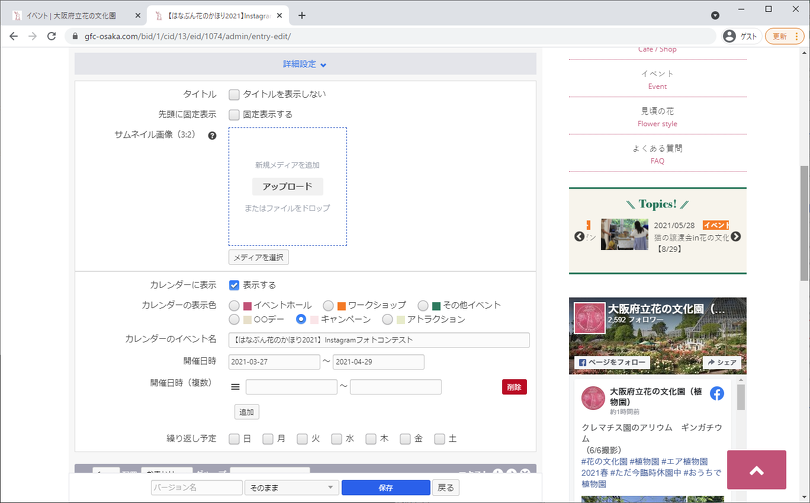The width and height of the screenshot is (810, 503).
Task: Collapse the 詳細設定 section
Action: coord(305,64)
